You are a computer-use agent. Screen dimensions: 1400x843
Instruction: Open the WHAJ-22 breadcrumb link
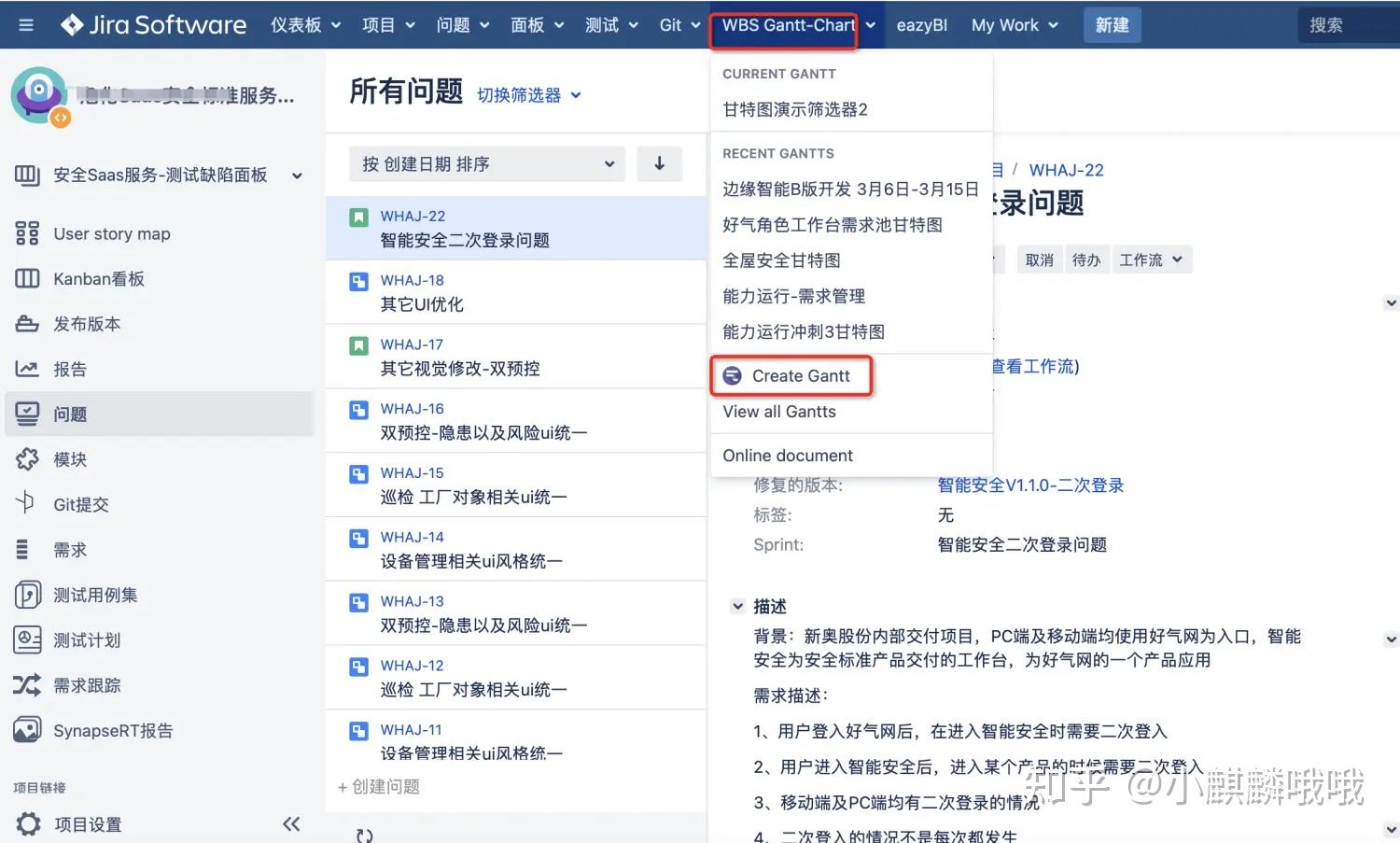pos(1066,170)
